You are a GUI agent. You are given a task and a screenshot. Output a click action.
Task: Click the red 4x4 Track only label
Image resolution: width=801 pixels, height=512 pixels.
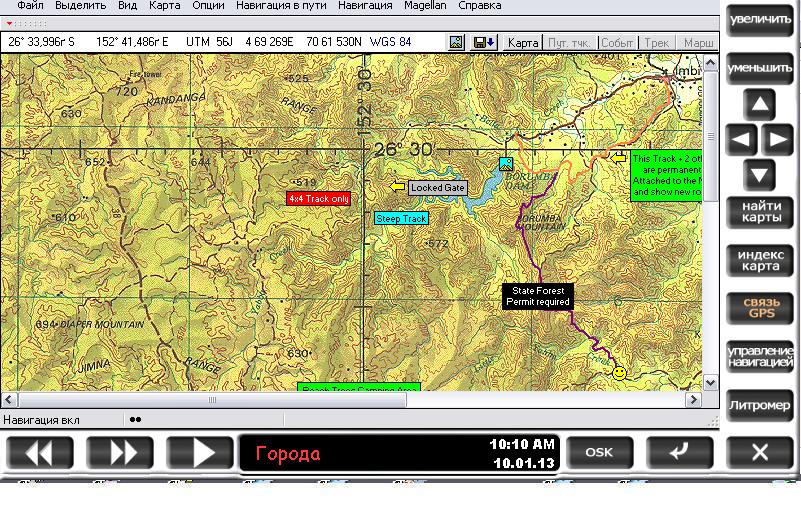(319, 199)
